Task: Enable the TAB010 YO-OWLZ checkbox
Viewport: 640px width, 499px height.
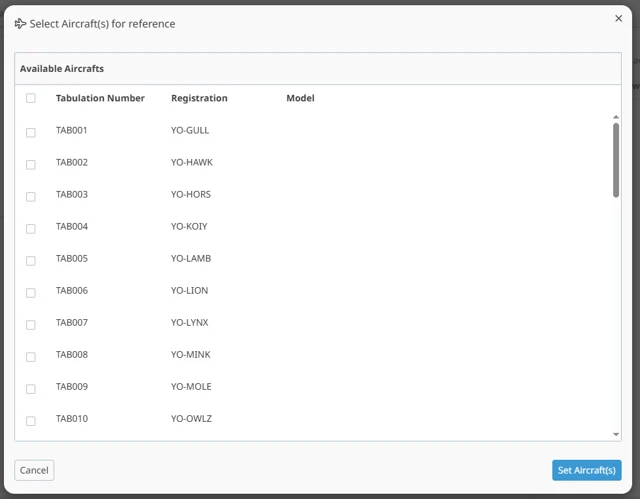Action: pyautogui.click(x=31, y=420)
